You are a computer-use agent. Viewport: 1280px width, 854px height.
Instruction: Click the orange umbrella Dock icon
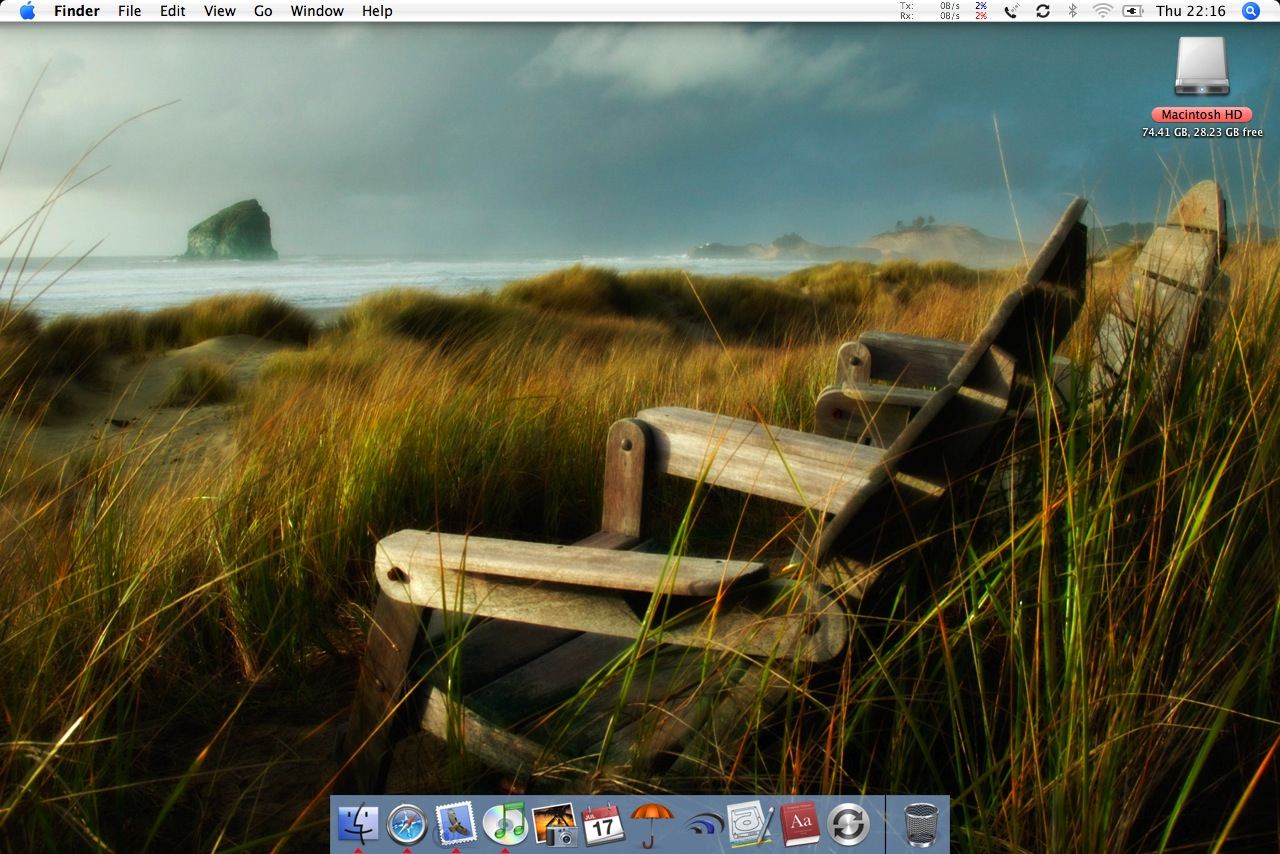[652, 824]
